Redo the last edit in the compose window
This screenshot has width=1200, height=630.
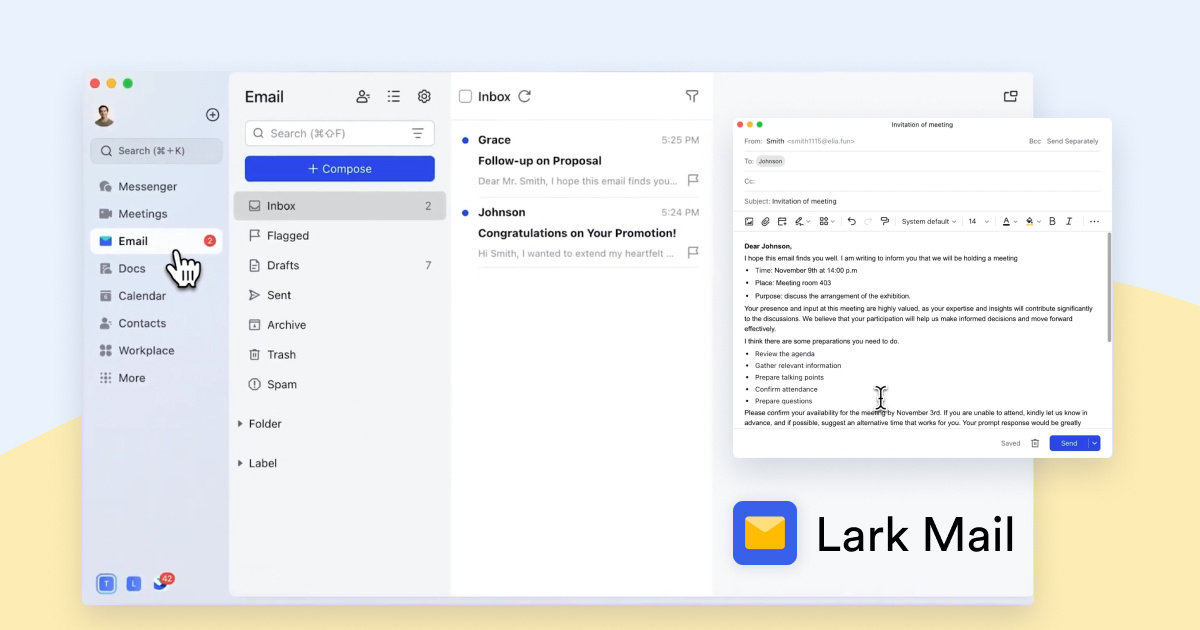(866, 221)
